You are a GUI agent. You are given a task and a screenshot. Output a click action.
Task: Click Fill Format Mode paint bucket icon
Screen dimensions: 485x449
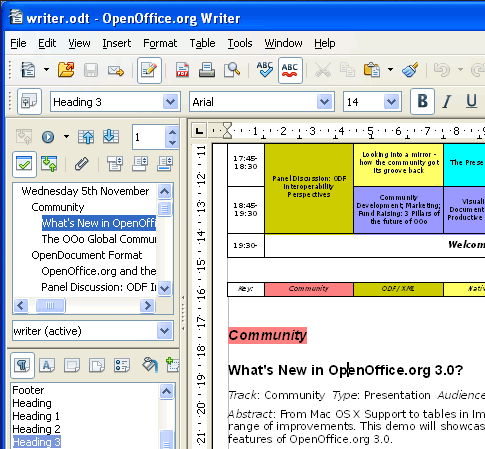click(150, 365)
